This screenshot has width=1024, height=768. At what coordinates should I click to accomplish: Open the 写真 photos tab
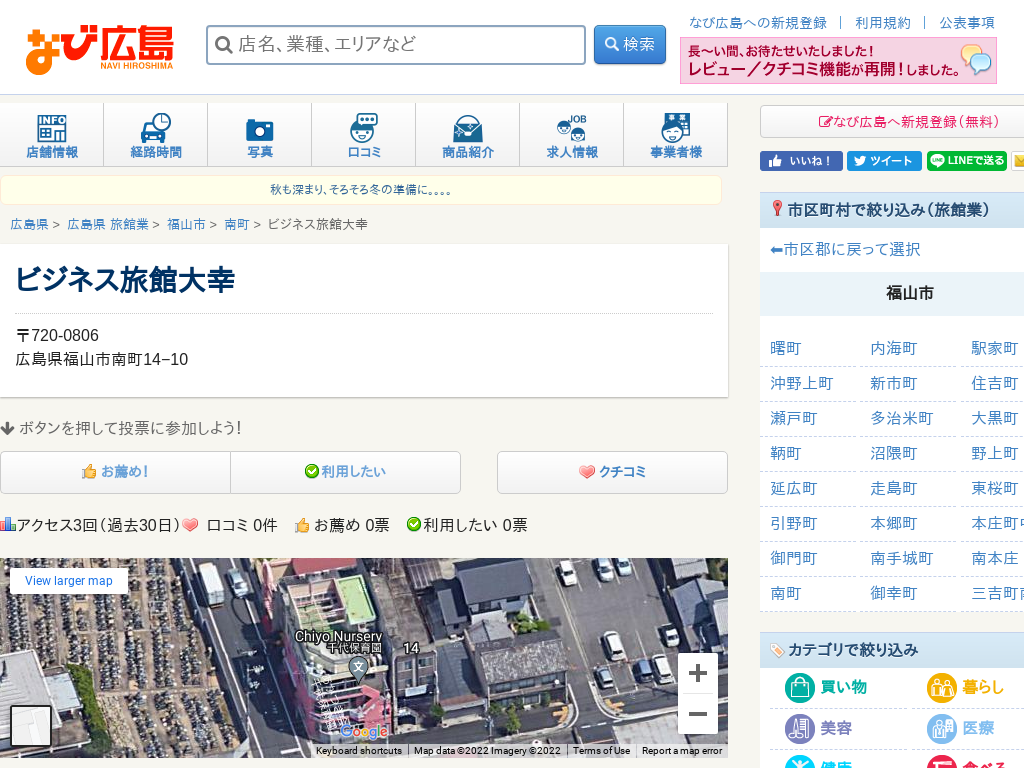point(259,135)
